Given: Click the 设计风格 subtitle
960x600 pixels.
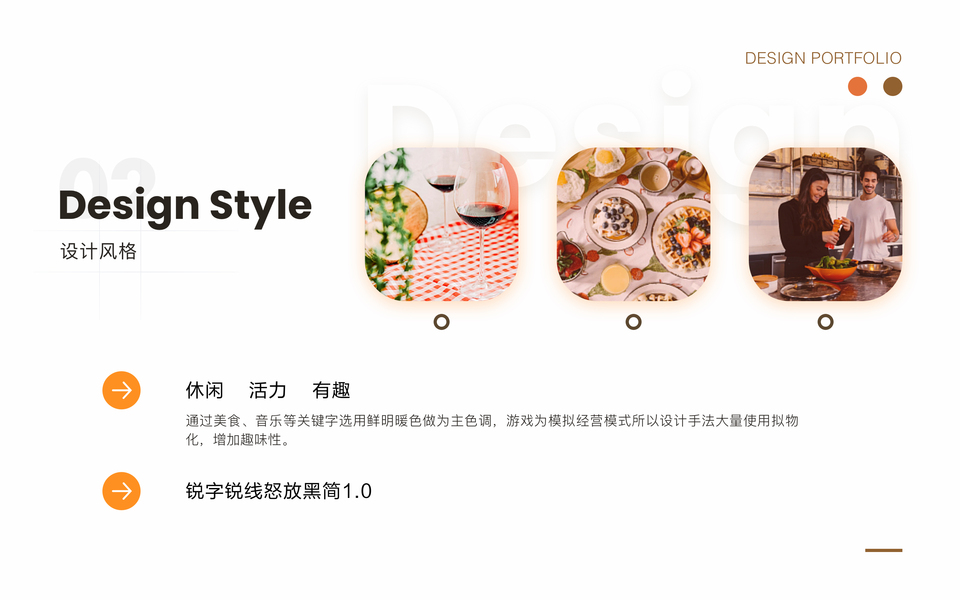Looking at the screenshot, I should (x=99, y=251).
